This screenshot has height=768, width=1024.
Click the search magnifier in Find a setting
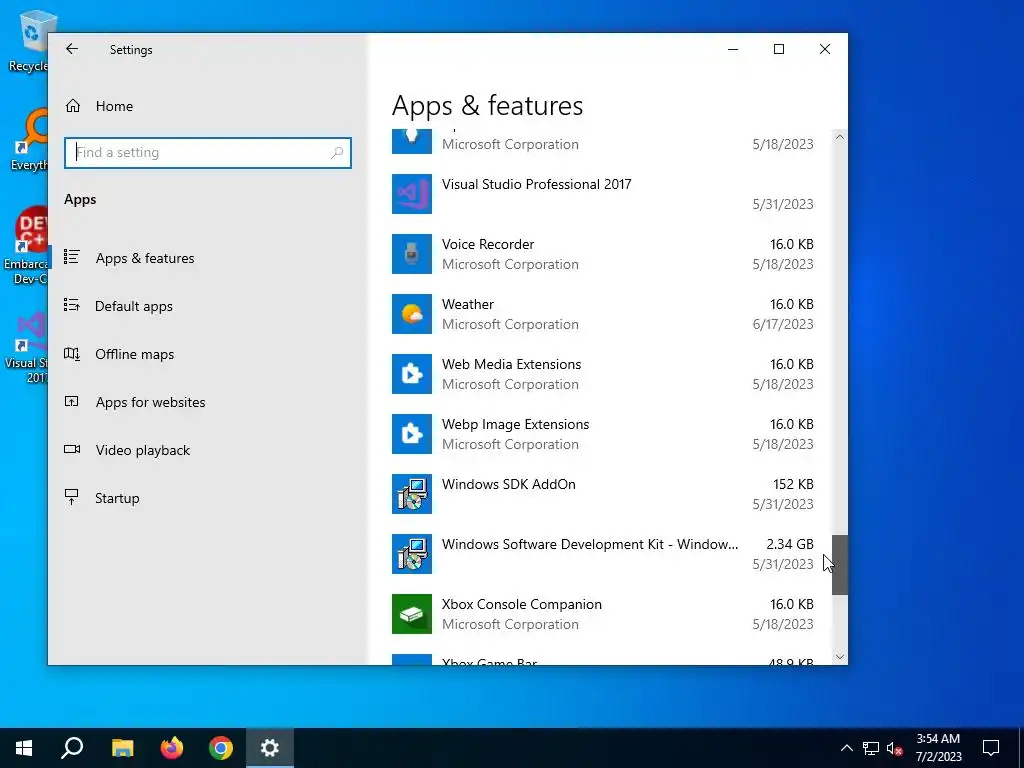click(337, 152)
